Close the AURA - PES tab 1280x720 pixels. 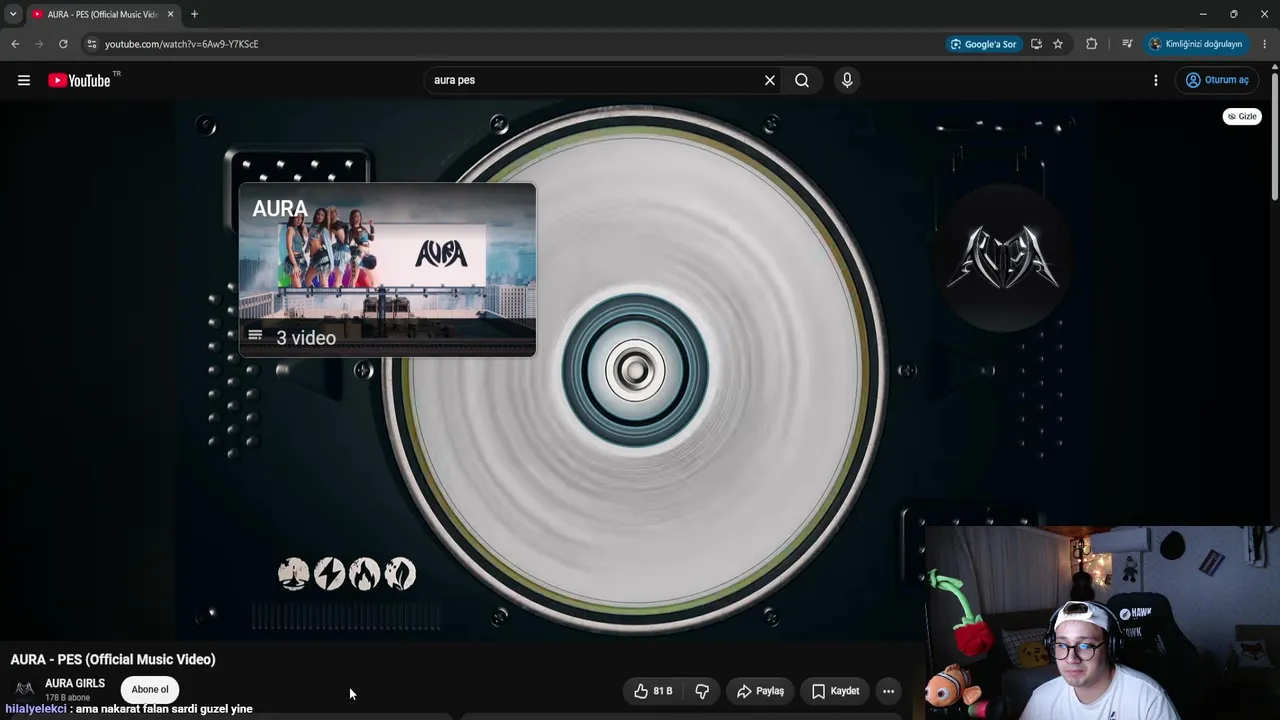pos(170,14)
